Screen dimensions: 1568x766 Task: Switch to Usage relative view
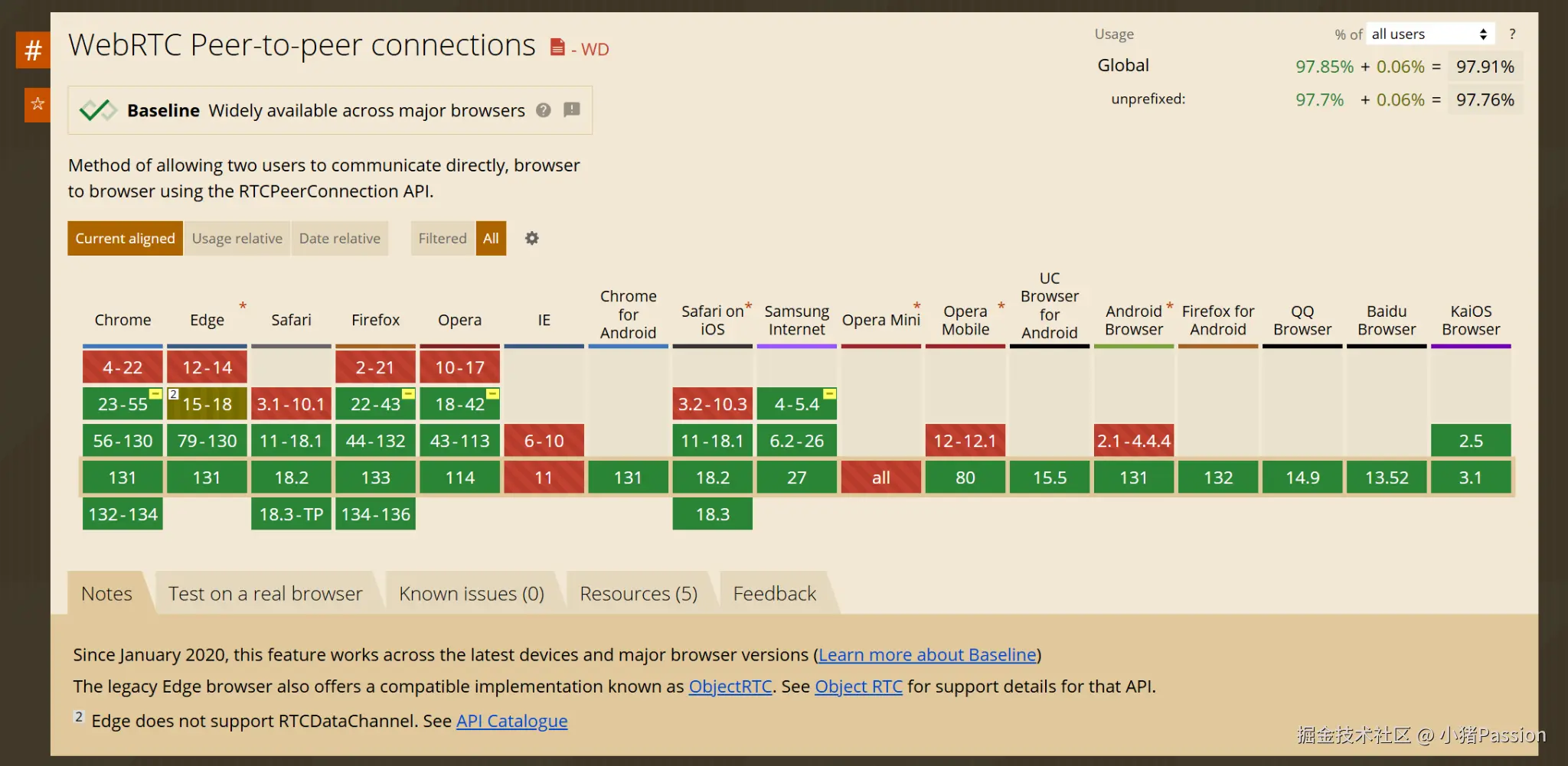tap(237, 239)
